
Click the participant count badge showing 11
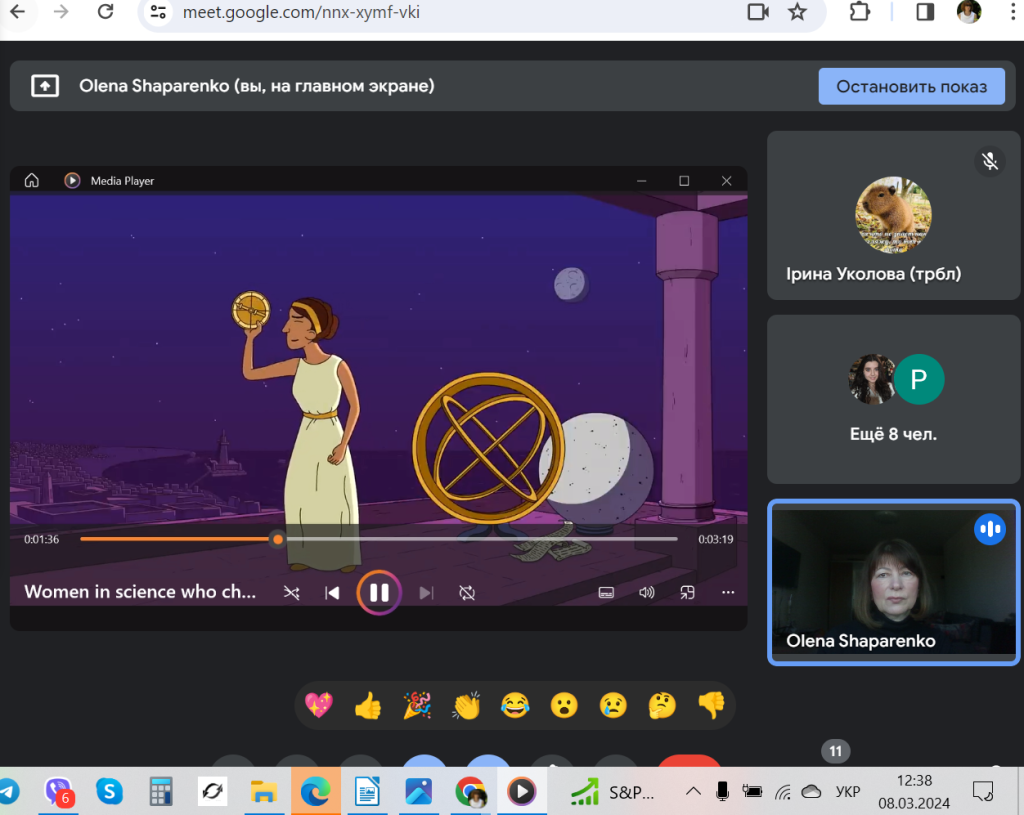click(x=835, y=751)
